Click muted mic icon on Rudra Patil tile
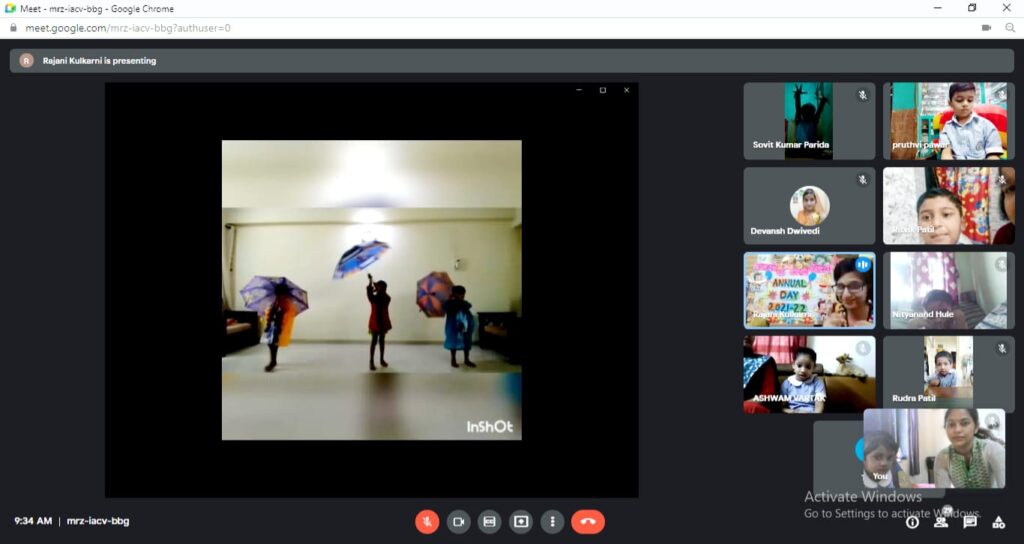This screenshot has height=544, width=1024. point(1002,349)
